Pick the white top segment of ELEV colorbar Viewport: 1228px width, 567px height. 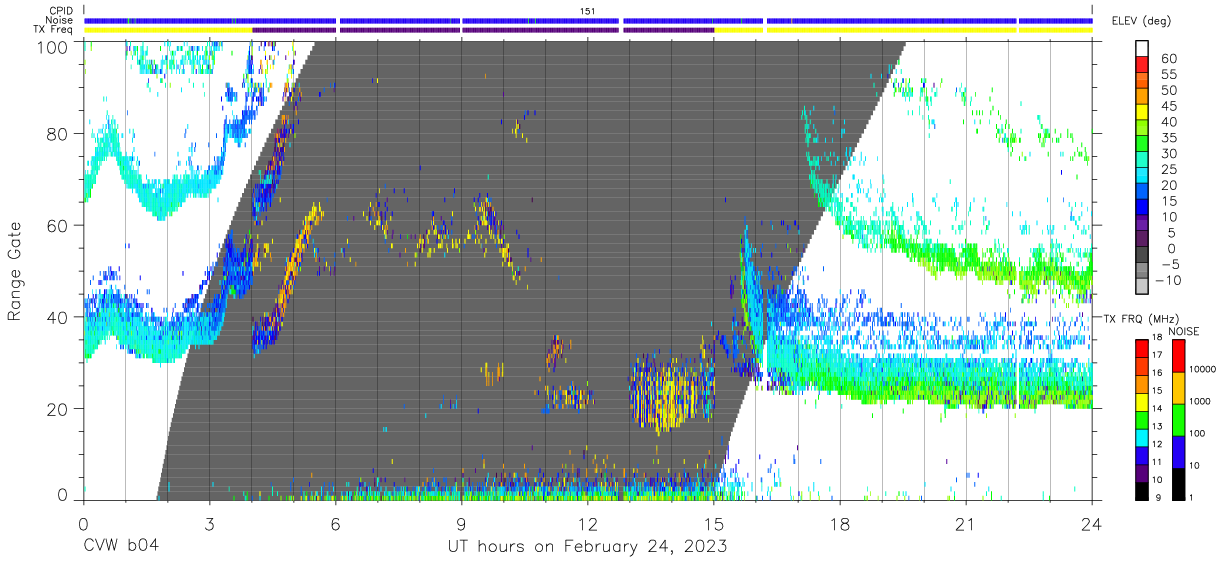click(1142, 50)
